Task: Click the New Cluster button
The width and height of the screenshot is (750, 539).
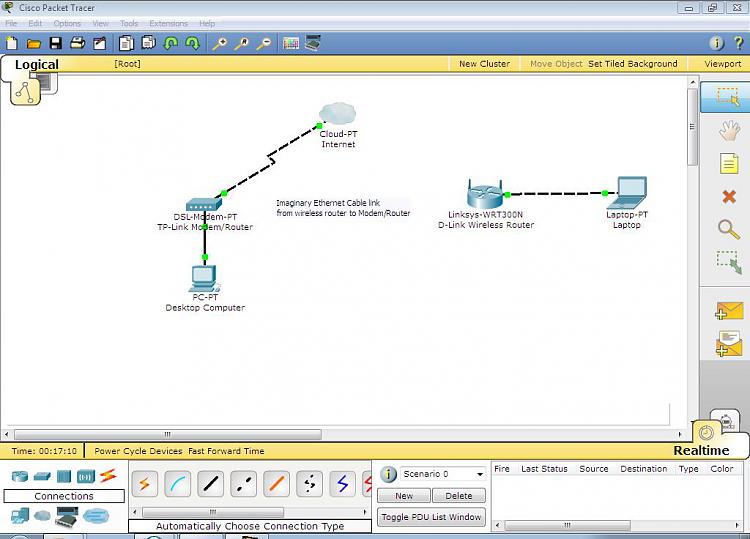Action: 485,64
